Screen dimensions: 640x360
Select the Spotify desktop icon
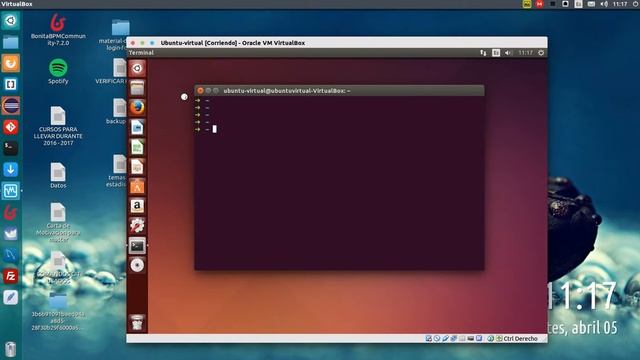pos(58,71)
